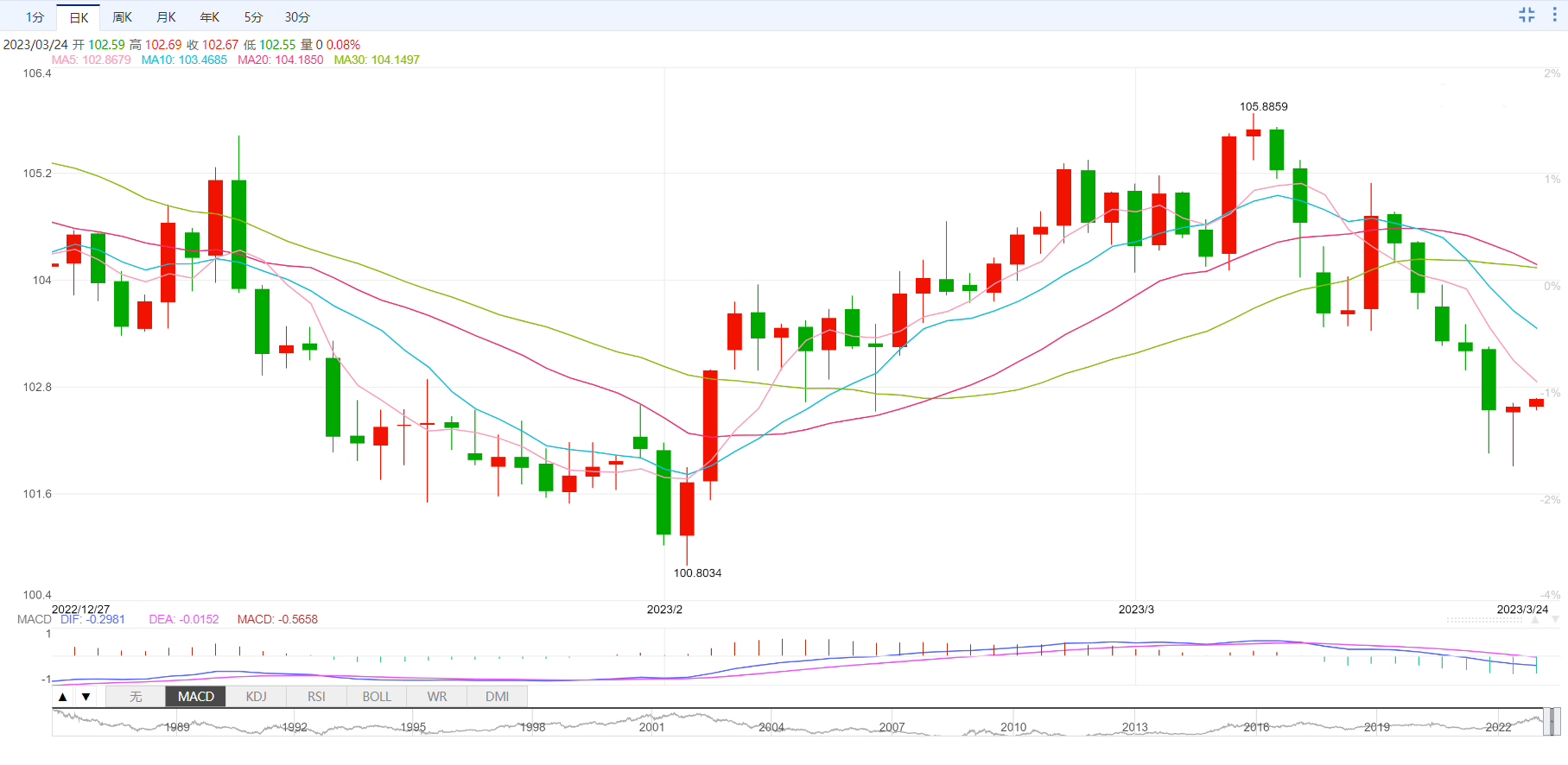Turn off indicators with the 无 button

[x=136, y=697]
